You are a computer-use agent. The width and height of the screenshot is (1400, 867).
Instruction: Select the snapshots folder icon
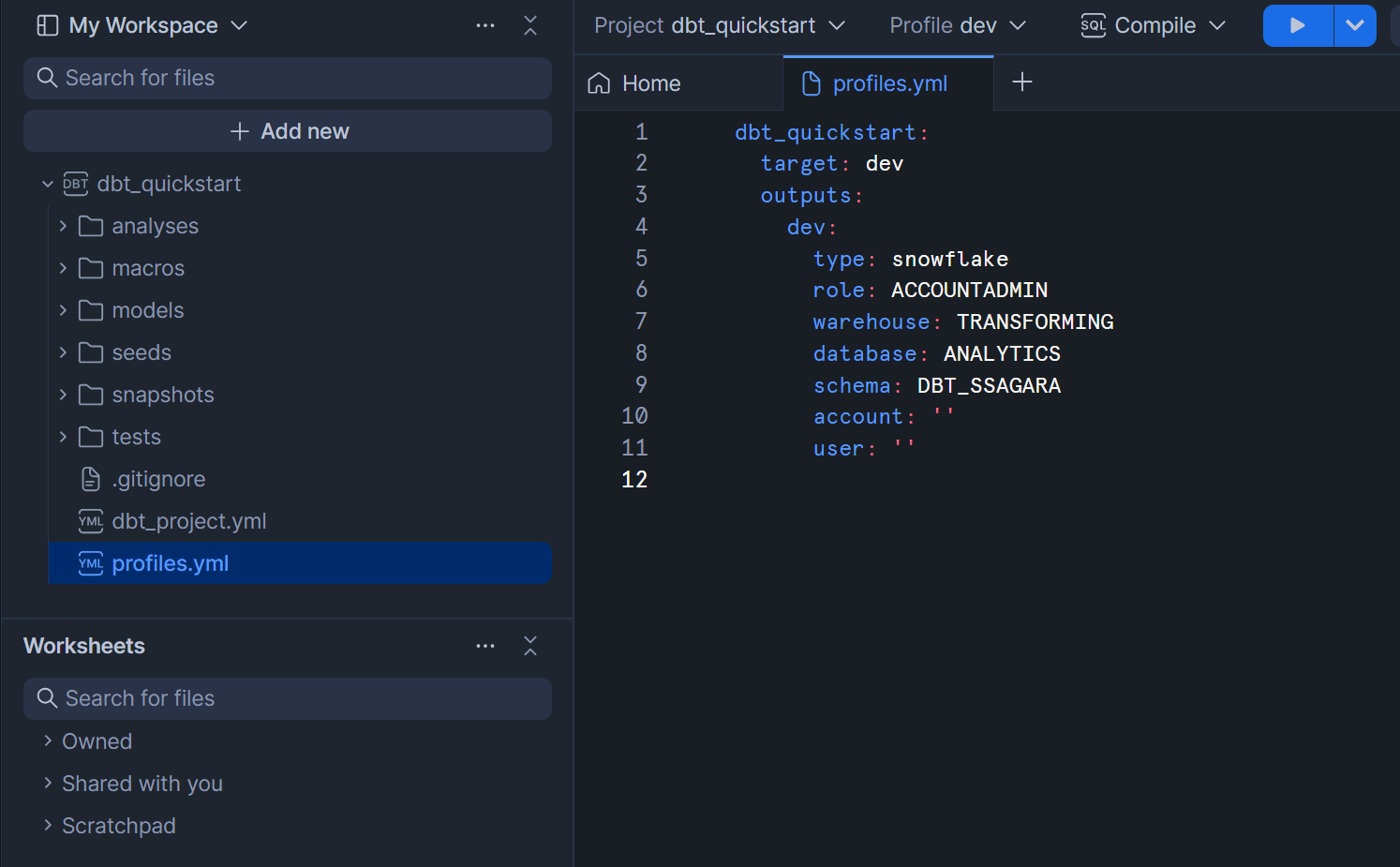pyautogui.click(x=91, y=395)
